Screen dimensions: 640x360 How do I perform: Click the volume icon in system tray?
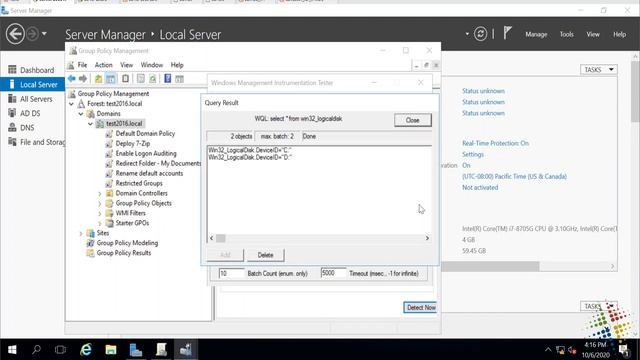[x=572, y=350]
